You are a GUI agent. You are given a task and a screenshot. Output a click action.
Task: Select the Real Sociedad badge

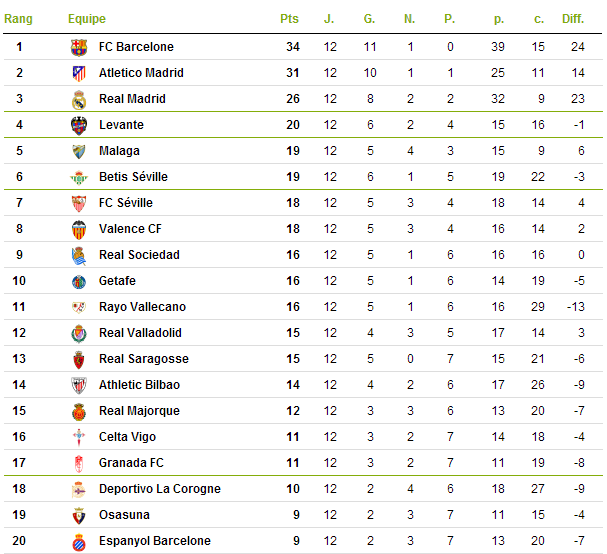pos(79,256)
